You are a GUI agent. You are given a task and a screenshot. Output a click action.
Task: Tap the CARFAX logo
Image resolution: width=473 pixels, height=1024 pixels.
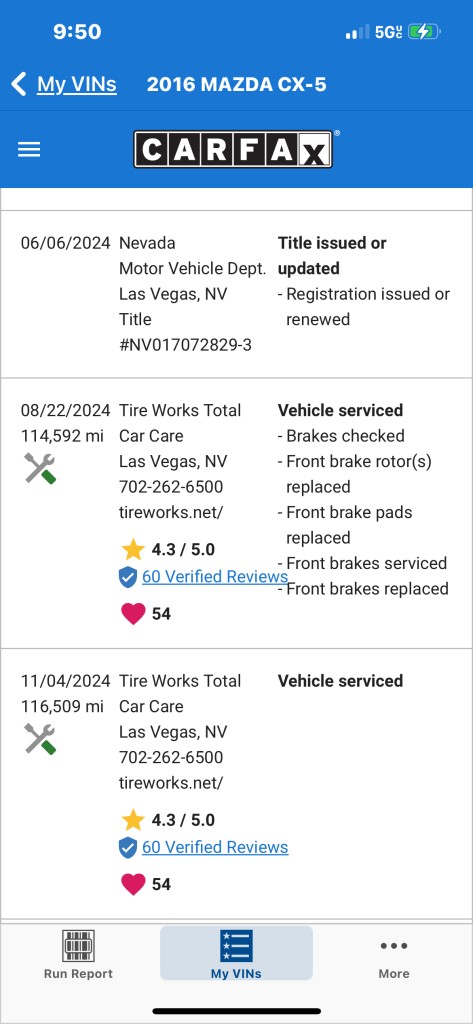coord(233,150)
